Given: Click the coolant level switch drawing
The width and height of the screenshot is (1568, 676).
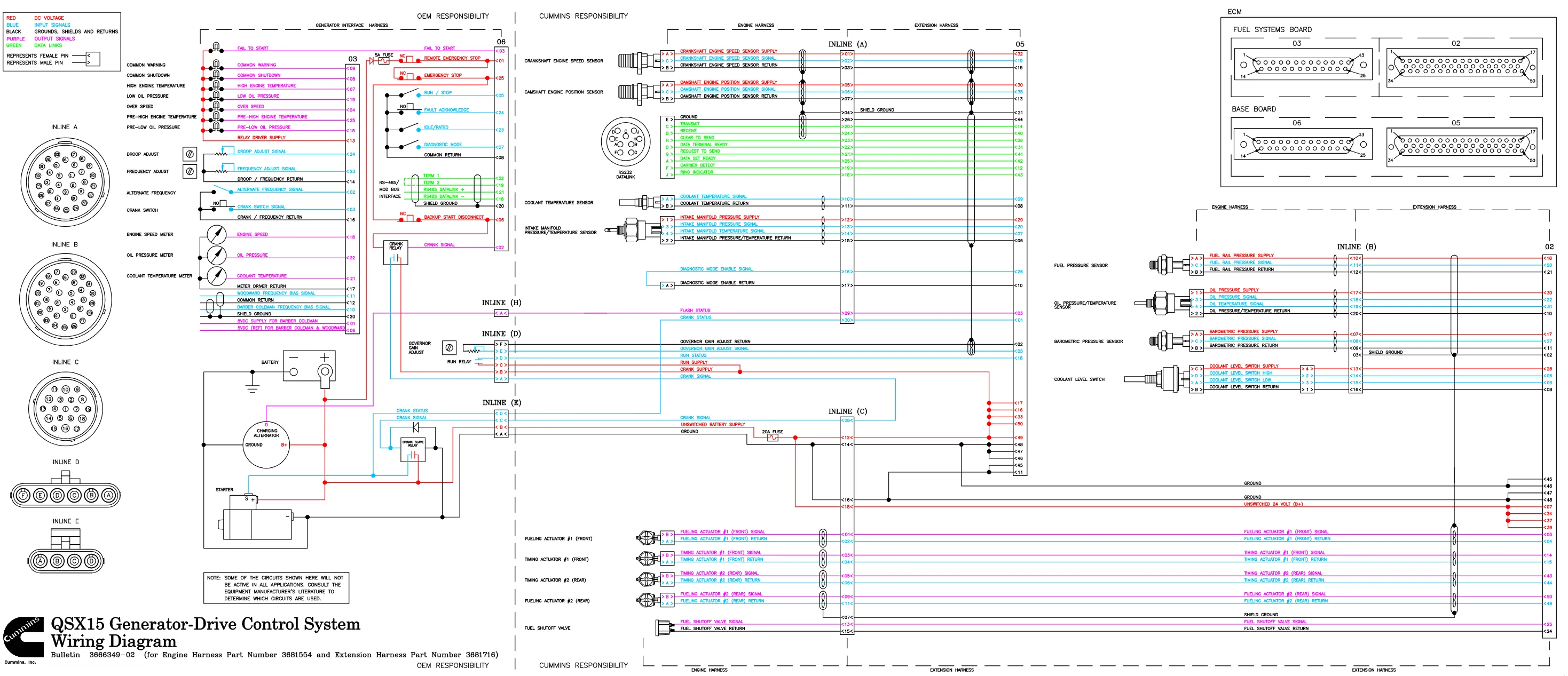Looking at the screenshot, I should tap(1156, 379).
